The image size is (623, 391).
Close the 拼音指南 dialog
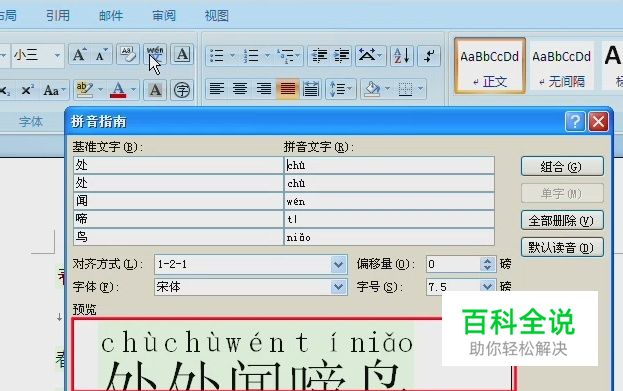(598, 121)
